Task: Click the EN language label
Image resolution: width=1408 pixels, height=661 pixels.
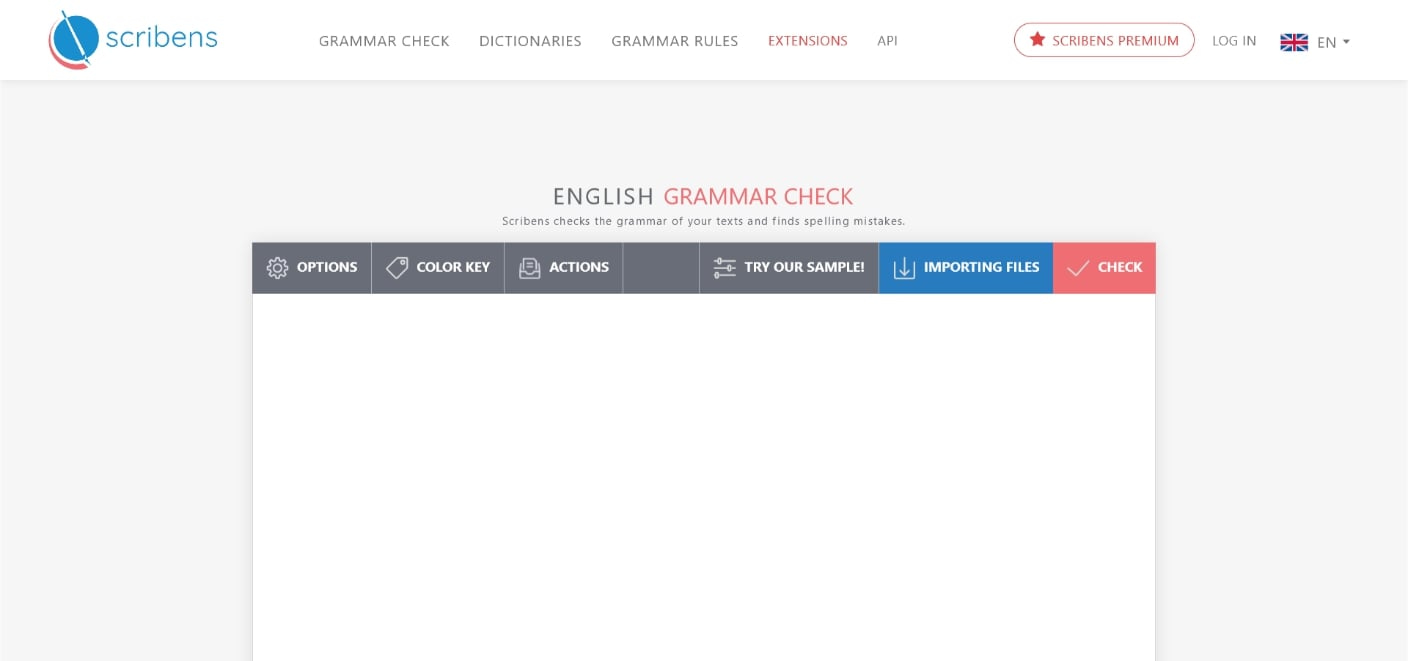Action: [1327, 42]
